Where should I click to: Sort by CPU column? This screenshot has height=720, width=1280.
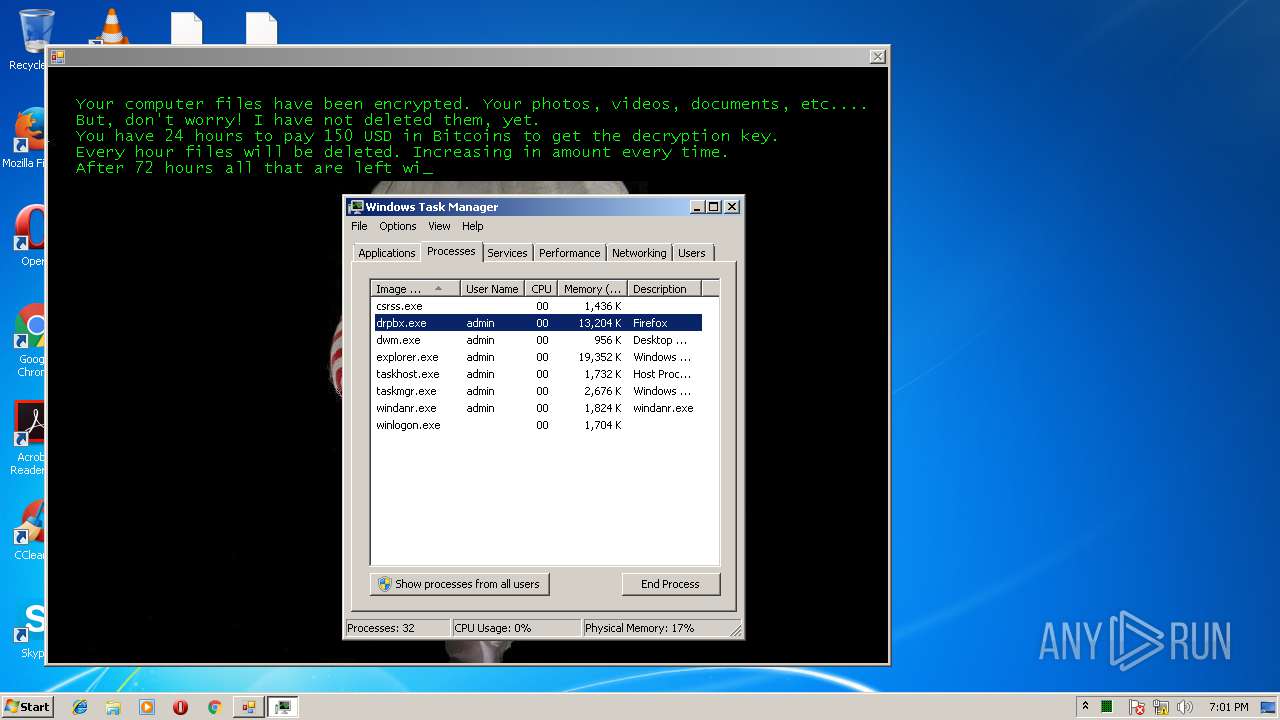541,289
